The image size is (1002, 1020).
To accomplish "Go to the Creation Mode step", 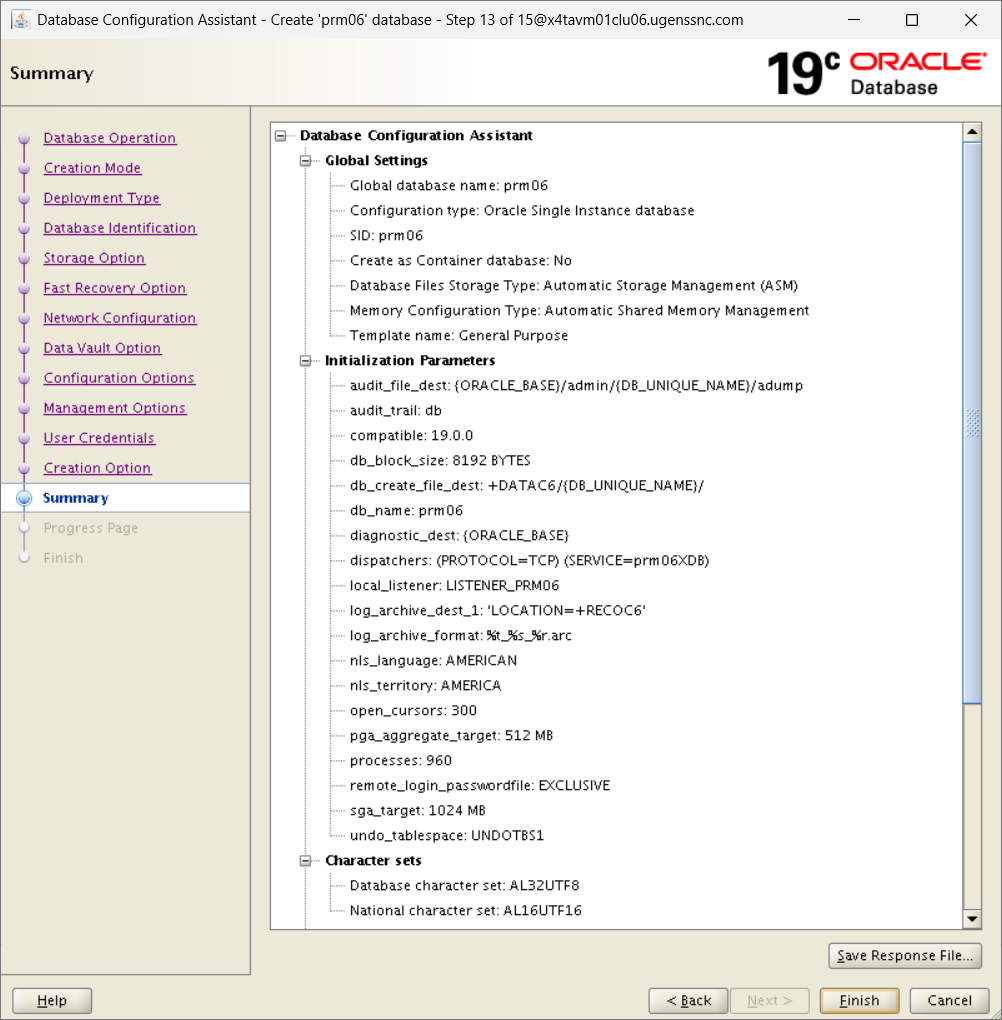I will pos(92,168).
